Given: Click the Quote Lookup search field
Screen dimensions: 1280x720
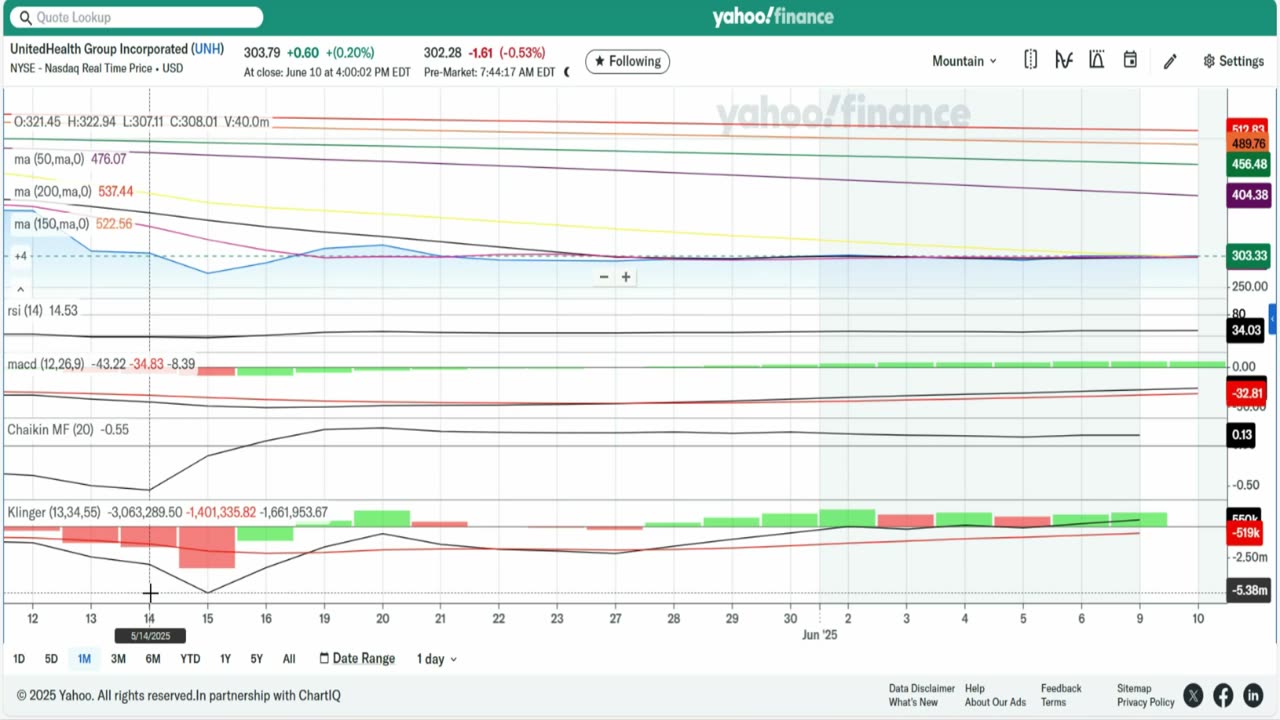Looking at the screenshot, I should point(135,17).
